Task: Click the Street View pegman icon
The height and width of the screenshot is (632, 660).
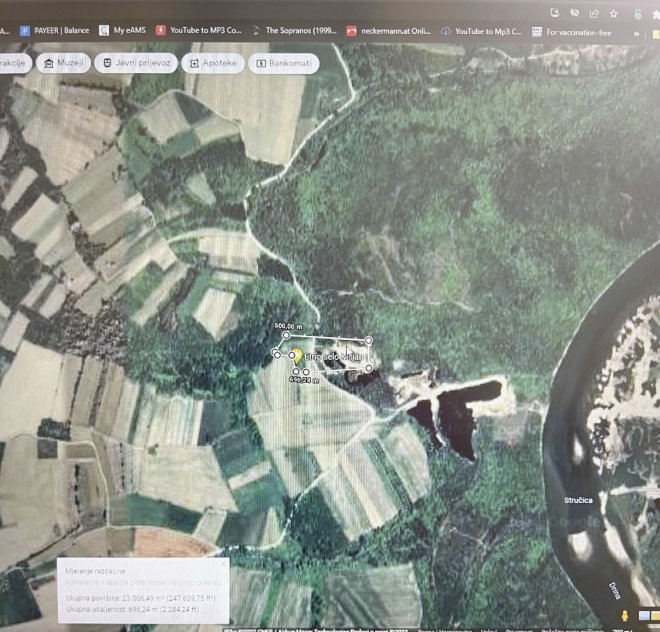Action: tap(625, 617)
